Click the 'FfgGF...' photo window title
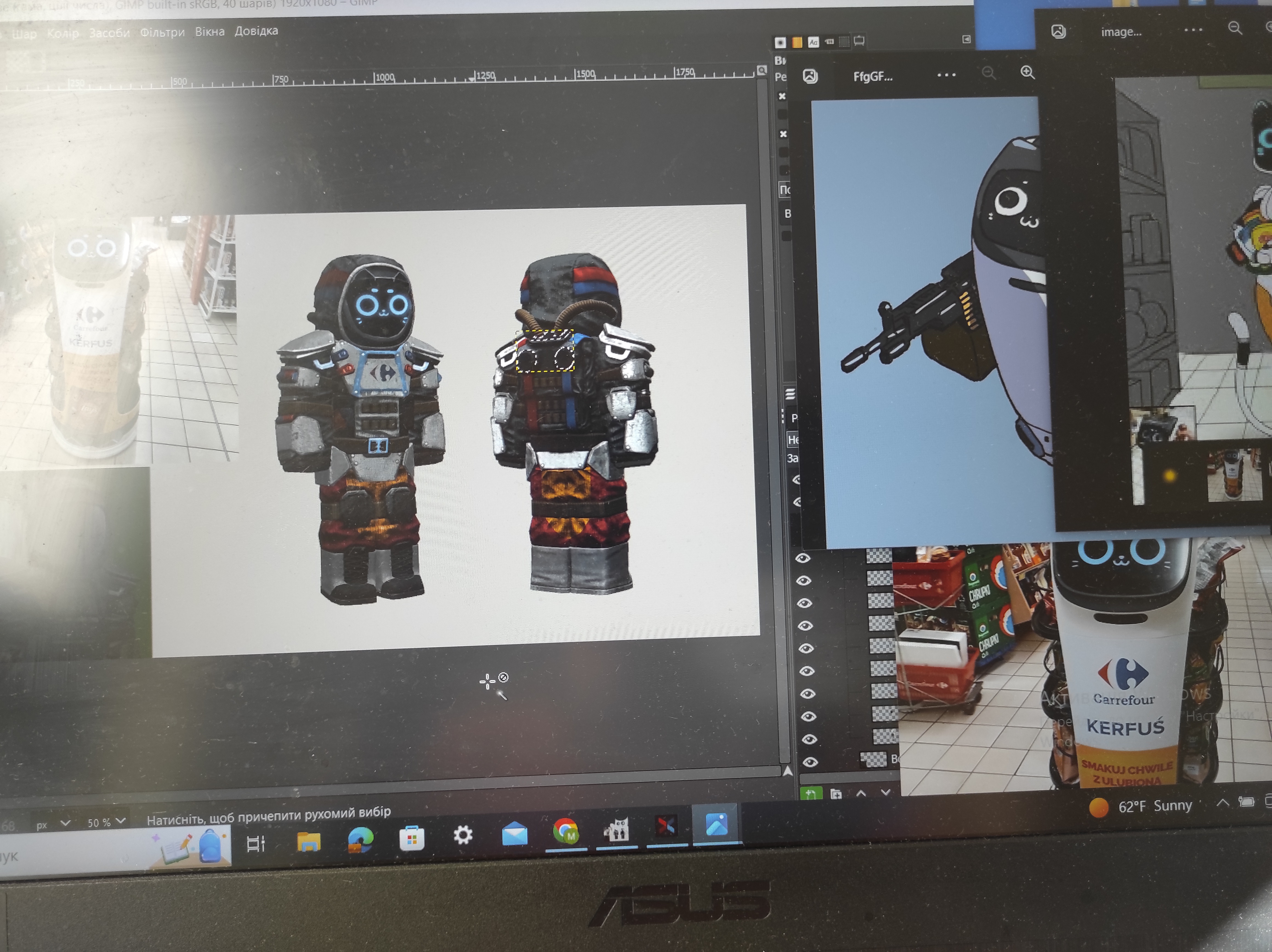Image resolution: width=1272 pixels, height=952 pixels. [x=873, y=76]
